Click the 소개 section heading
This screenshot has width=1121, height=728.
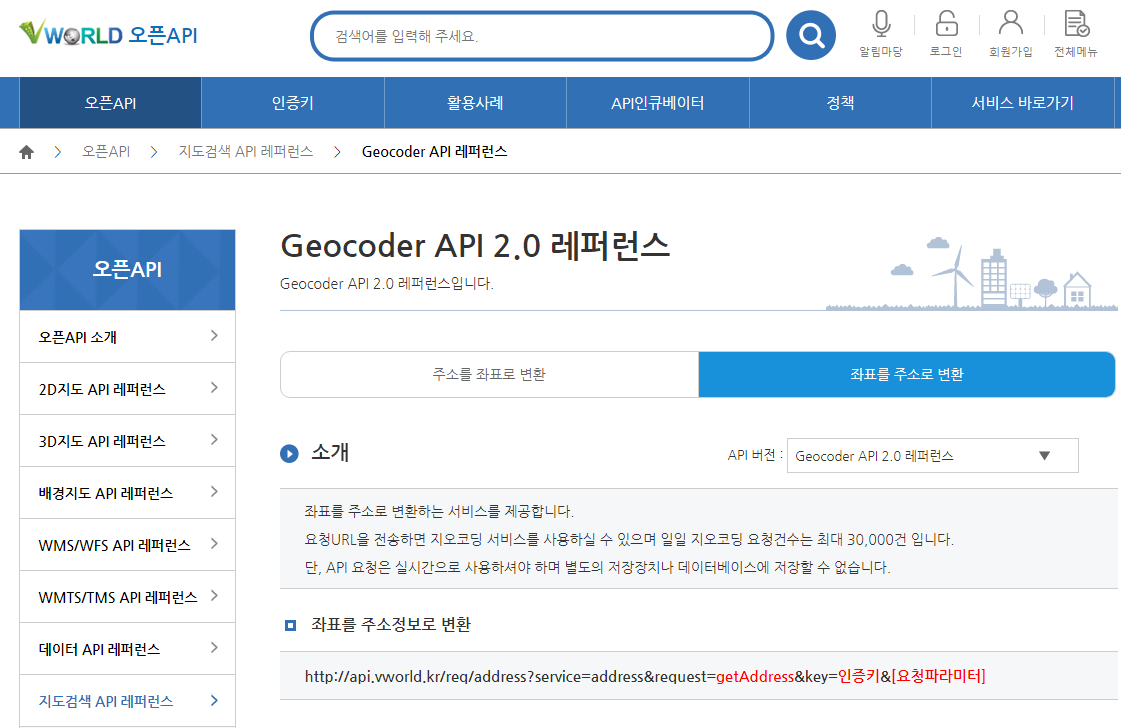(330, 453)
